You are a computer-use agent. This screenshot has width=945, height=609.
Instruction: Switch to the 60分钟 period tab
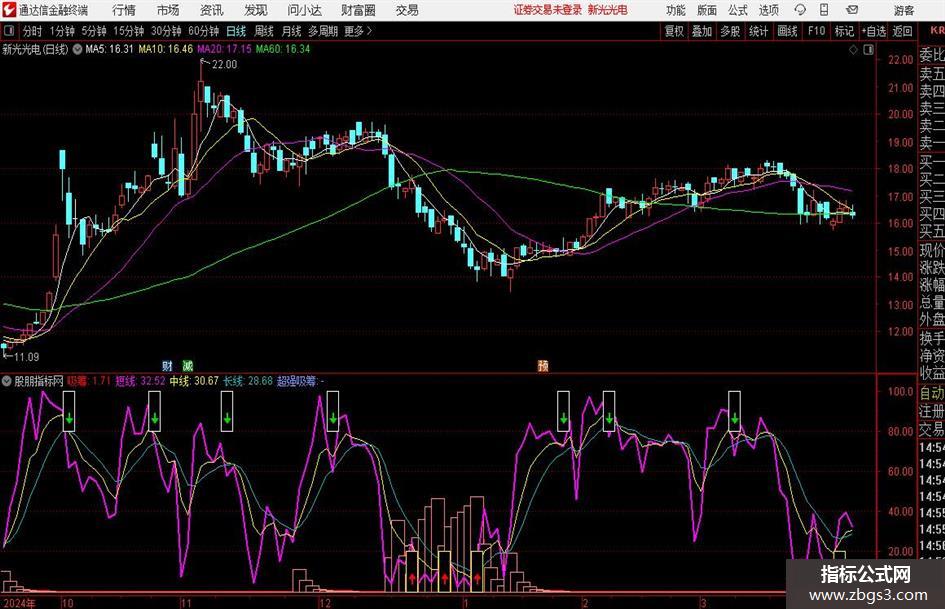point(203,31)
